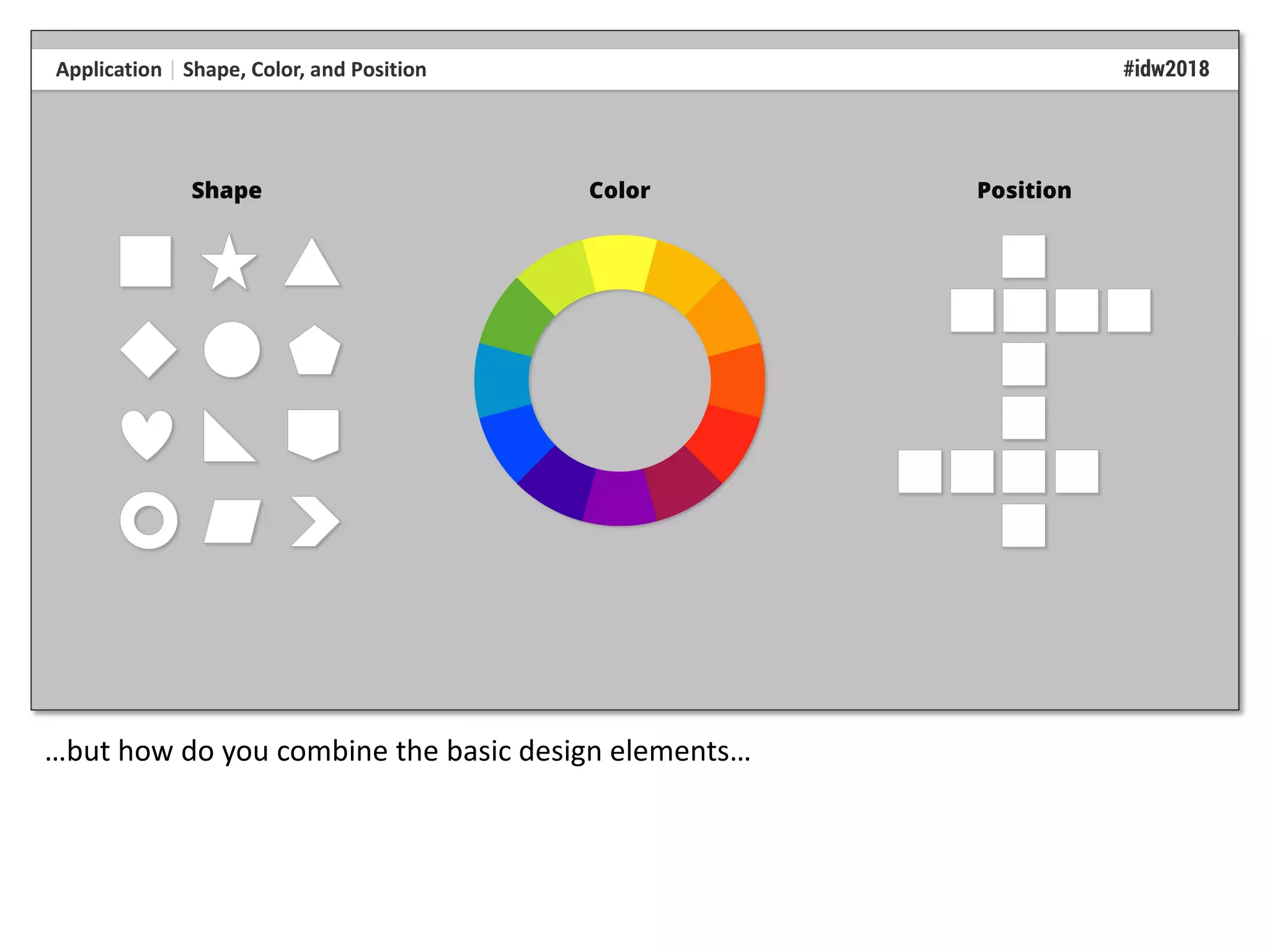
Task: Click the topmost Position square
Action: 1024,257
